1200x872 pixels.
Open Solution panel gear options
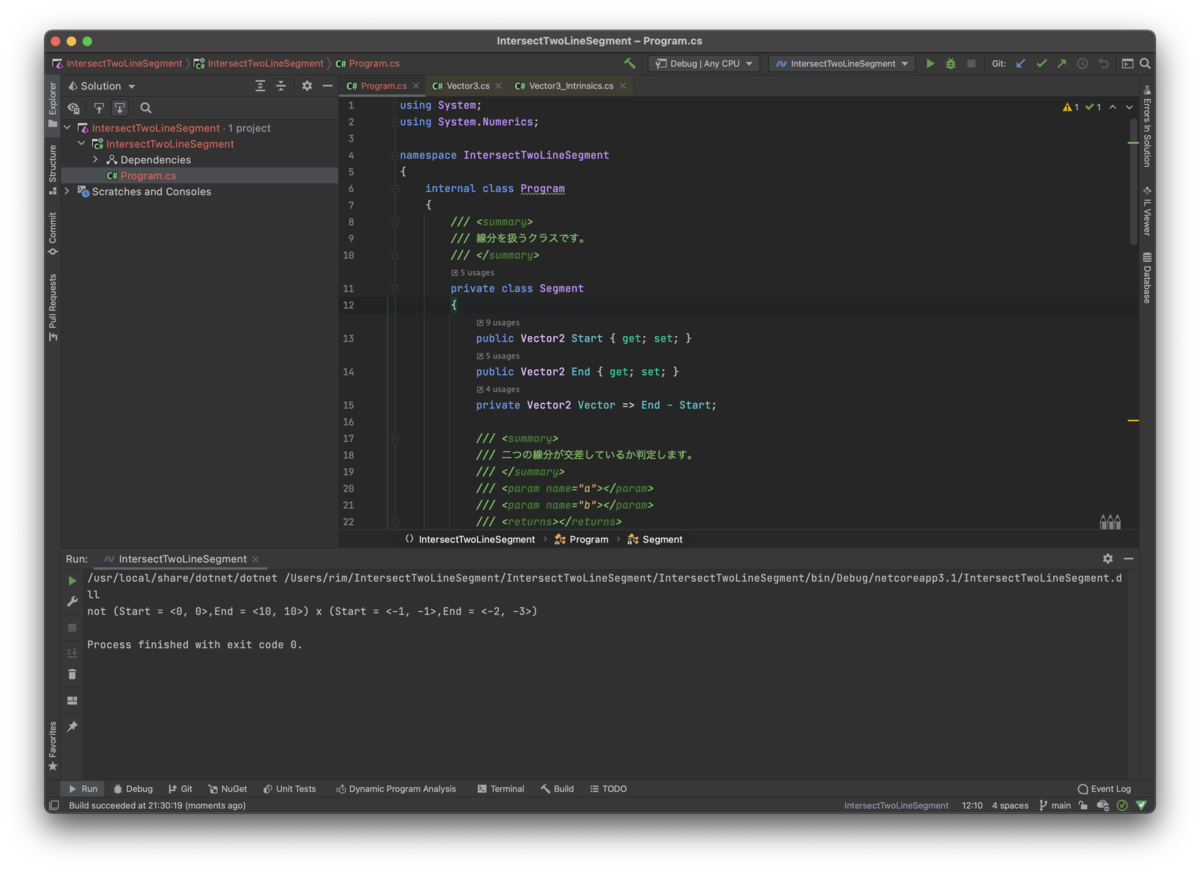[307, 86]
